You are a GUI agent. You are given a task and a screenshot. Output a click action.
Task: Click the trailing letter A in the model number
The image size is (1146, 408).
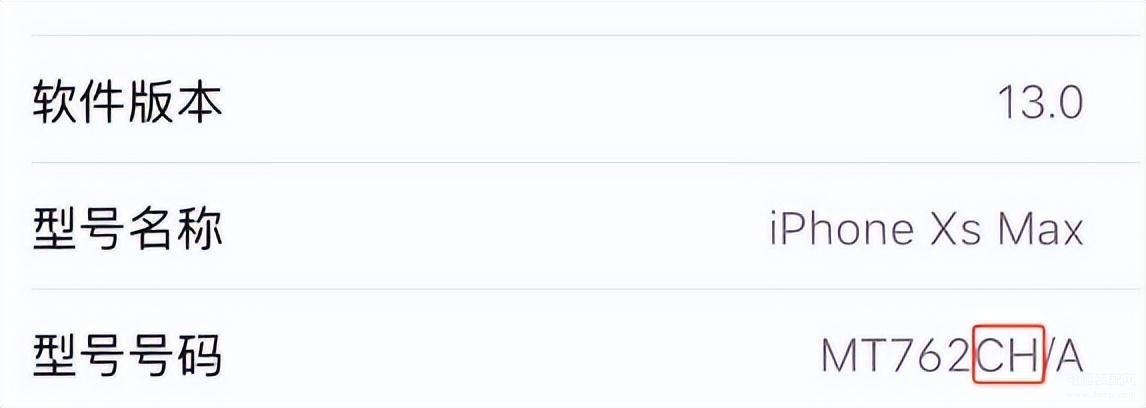pos(1070,355)
